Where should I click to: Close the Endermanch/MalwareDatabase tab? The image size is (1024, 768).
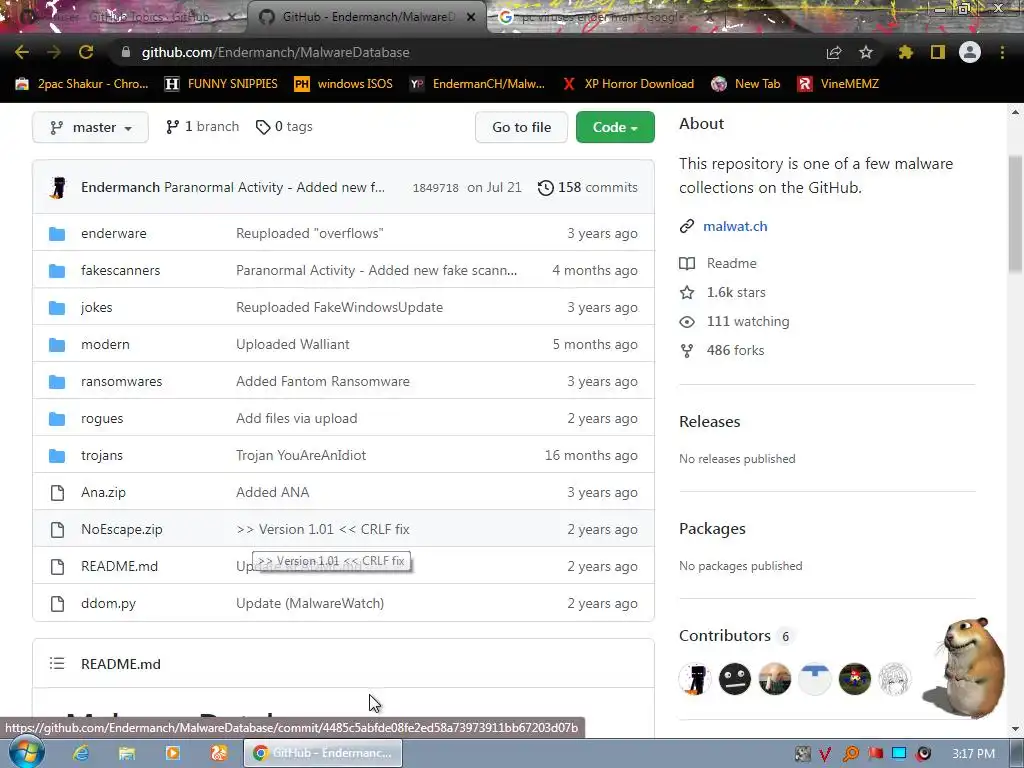[471, 17]
